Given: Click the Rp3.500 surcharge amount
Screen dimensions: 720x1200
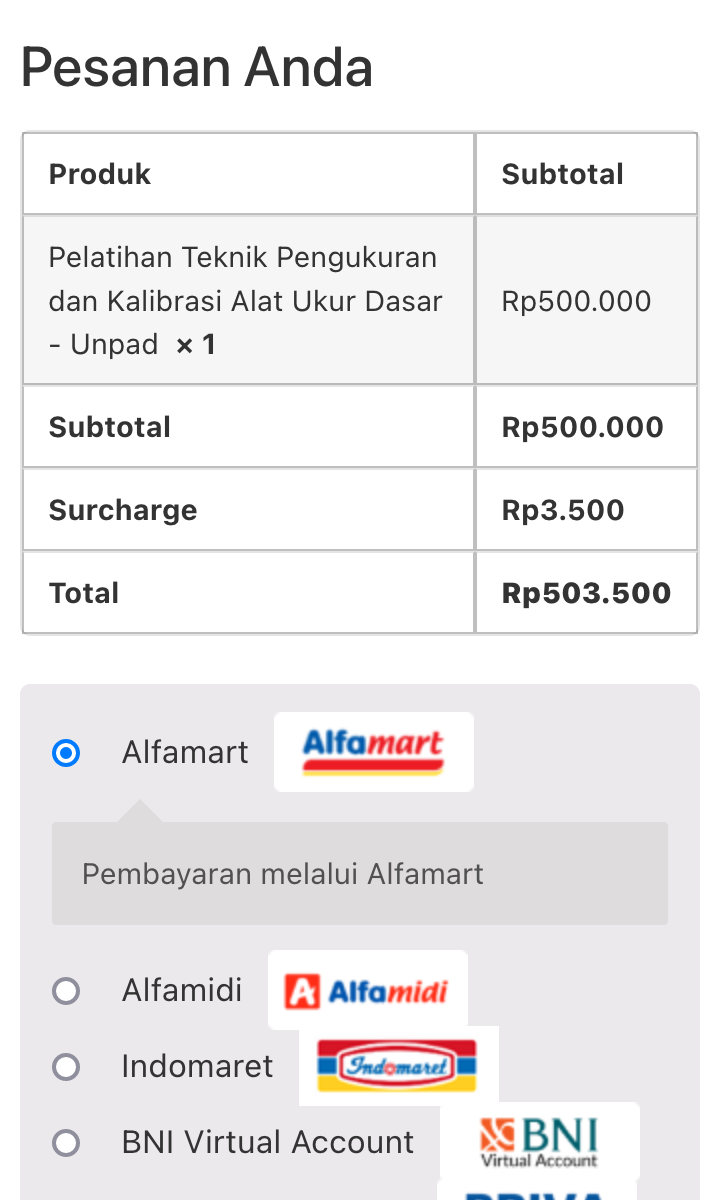Looking at the screenshot, I should [563, 510].
